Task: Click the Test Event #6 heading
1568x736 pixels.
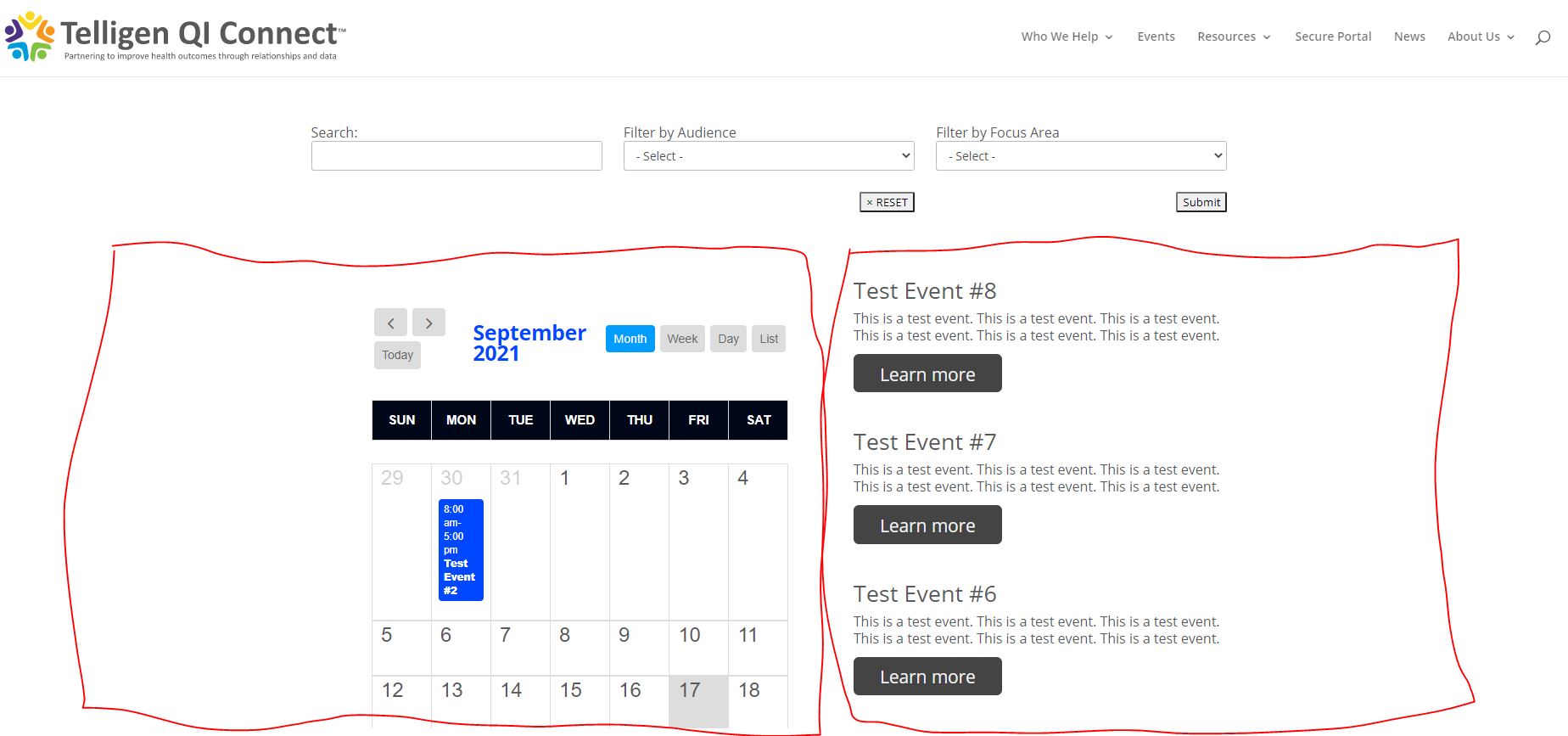Action: click(x=925, y=594)
